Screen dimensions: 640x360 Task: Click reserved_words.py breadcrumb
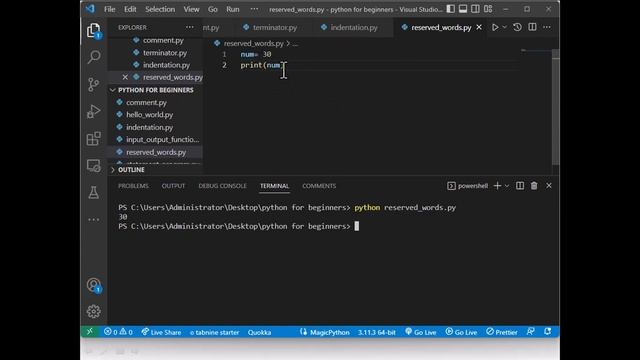tap(253, 43)
